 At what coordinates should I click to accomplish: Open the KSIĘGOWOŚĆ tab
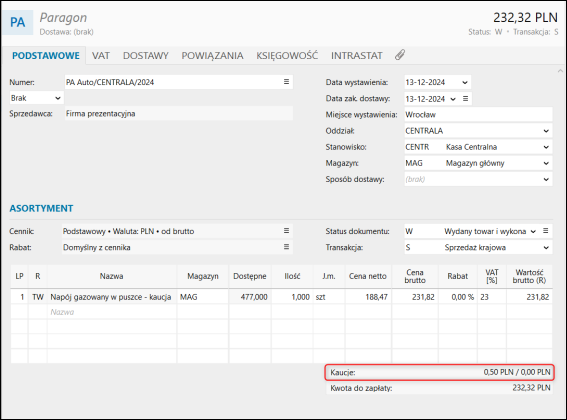coord(287,56)
